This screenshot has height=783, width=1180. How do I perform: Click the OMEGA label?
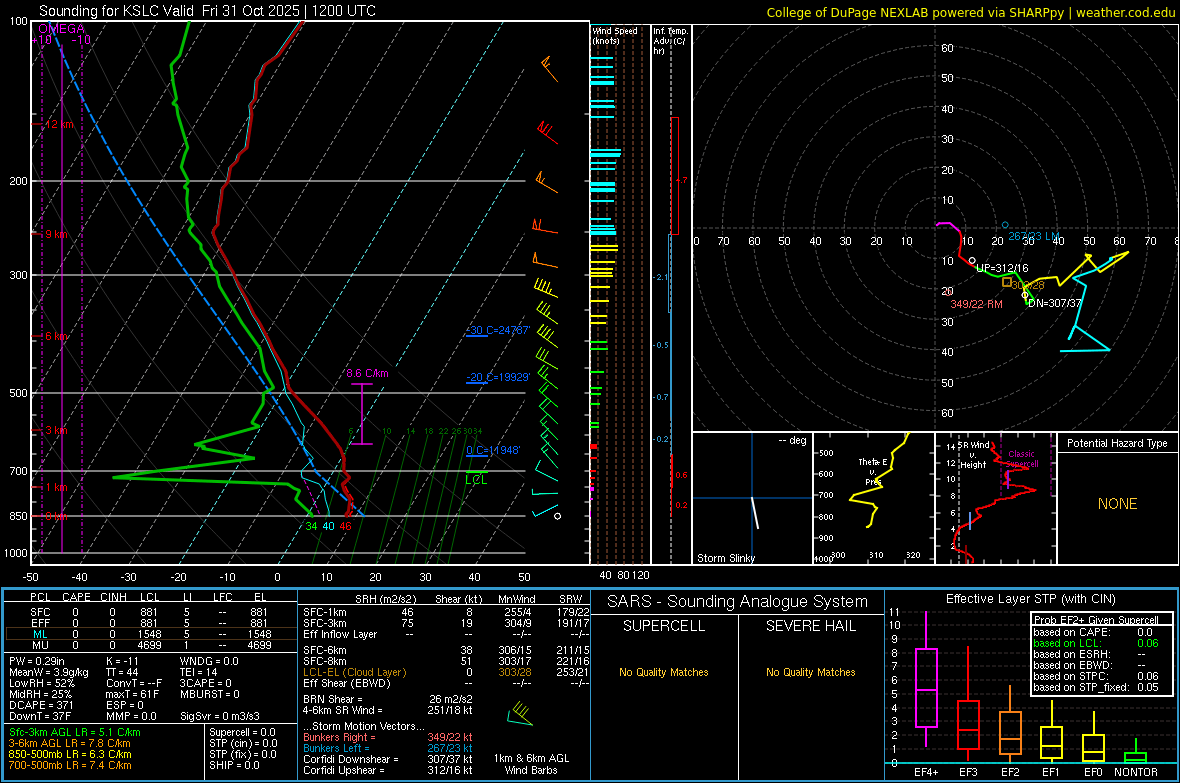(62, 29)
